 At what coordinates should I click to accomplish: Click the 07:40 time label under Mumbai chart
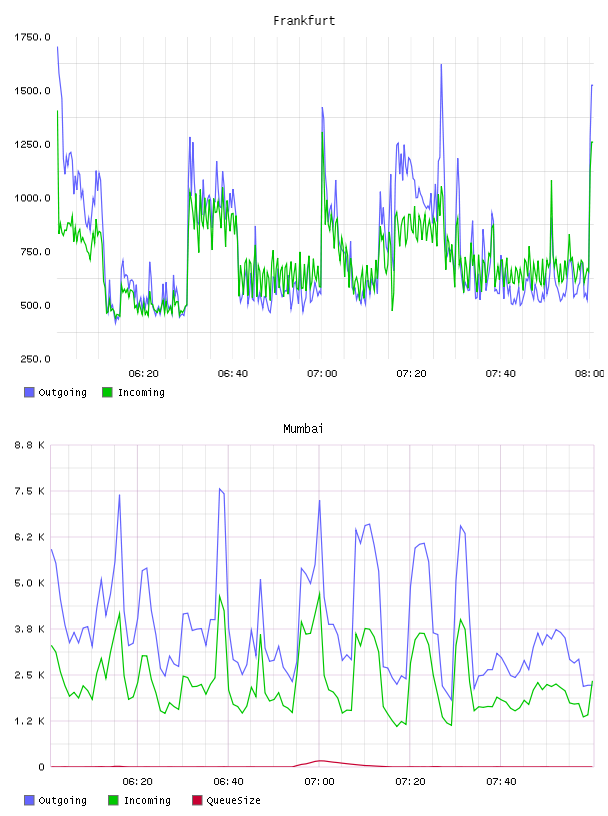pos(501,781)
